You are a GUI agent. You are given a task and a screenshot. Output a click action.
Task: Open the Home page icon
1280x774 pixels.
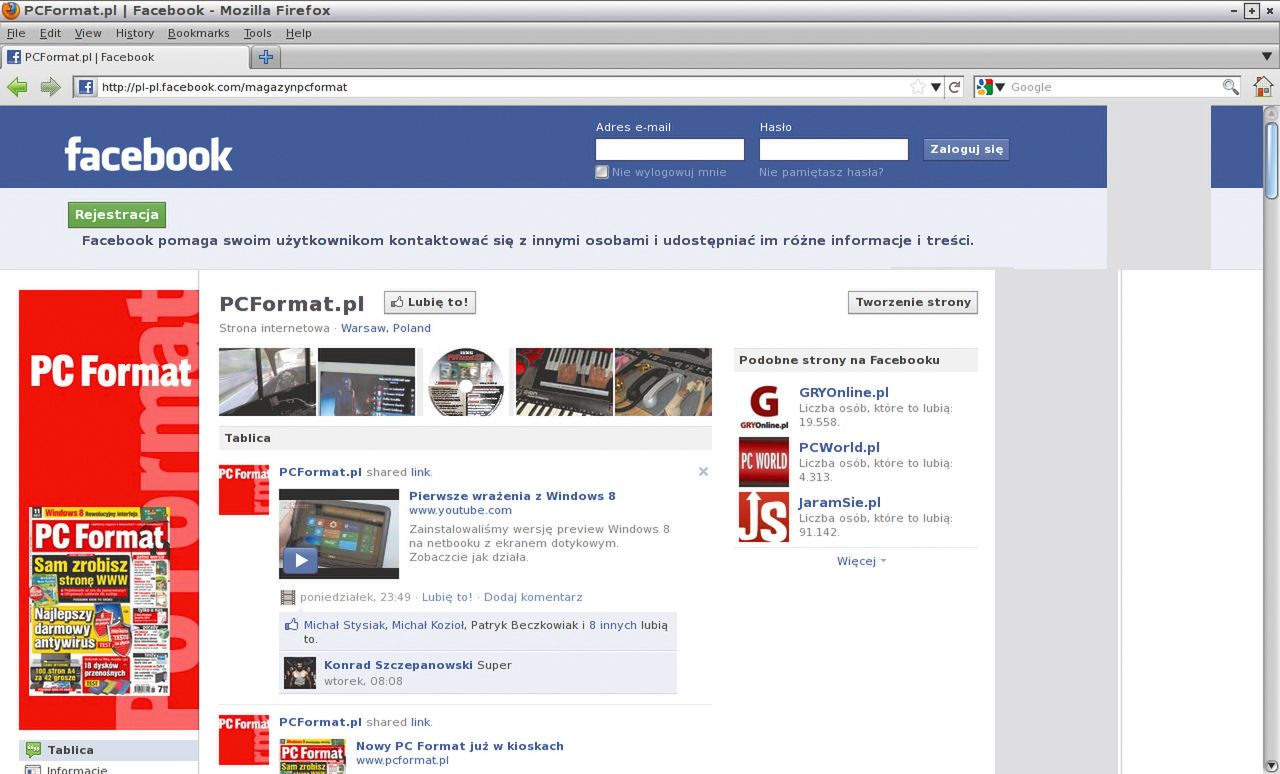pos(1263,87)
